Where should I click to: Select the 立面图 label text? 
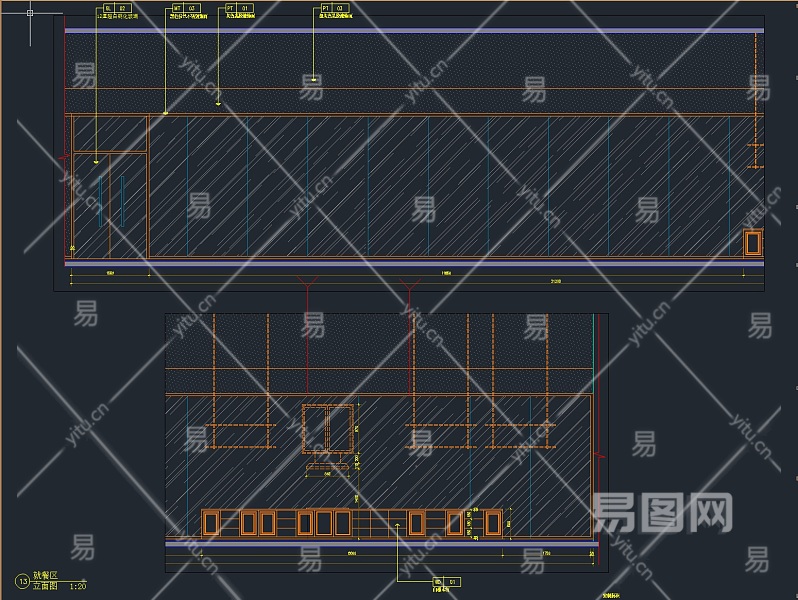click(x=46, y=586)
